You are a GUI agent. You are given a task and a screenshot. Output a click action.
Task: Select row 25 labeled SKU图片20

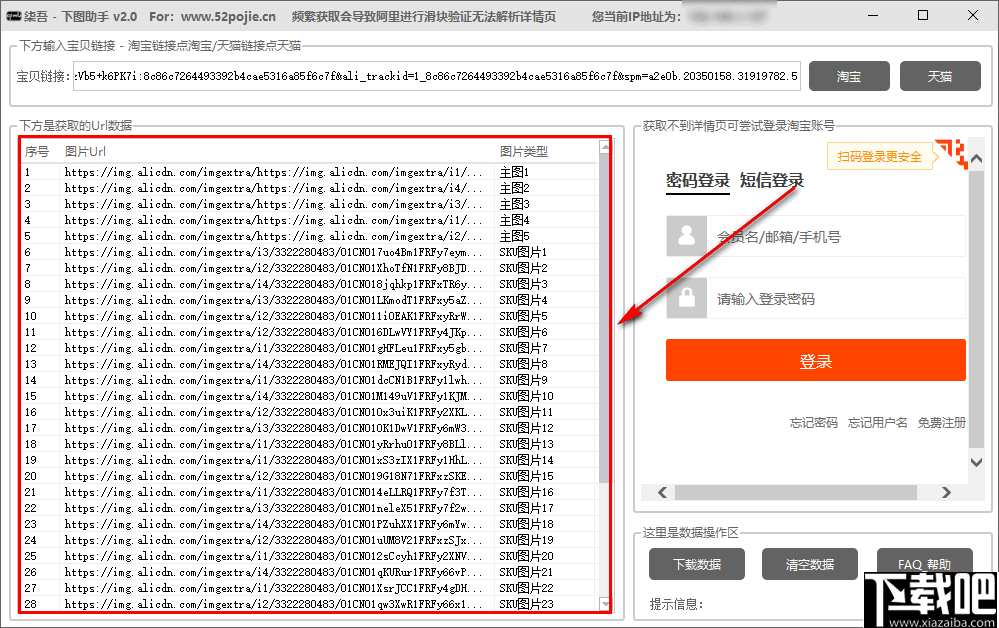[310, 556]
